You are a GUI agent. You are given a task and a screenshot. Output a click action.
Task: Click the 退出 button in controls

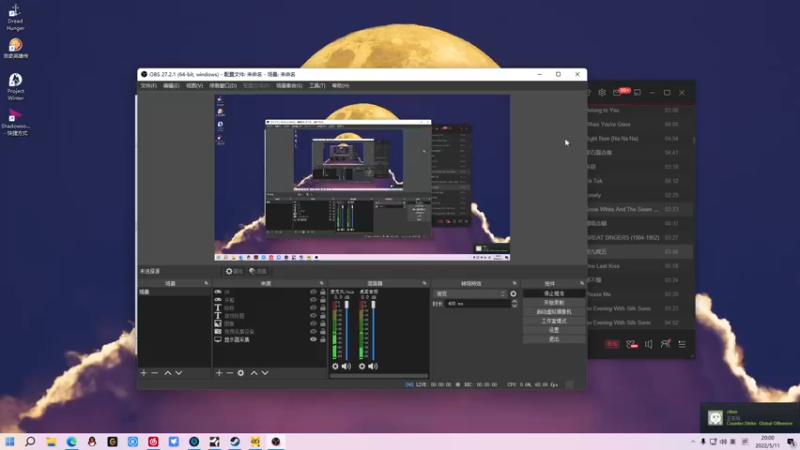[554, 339]
